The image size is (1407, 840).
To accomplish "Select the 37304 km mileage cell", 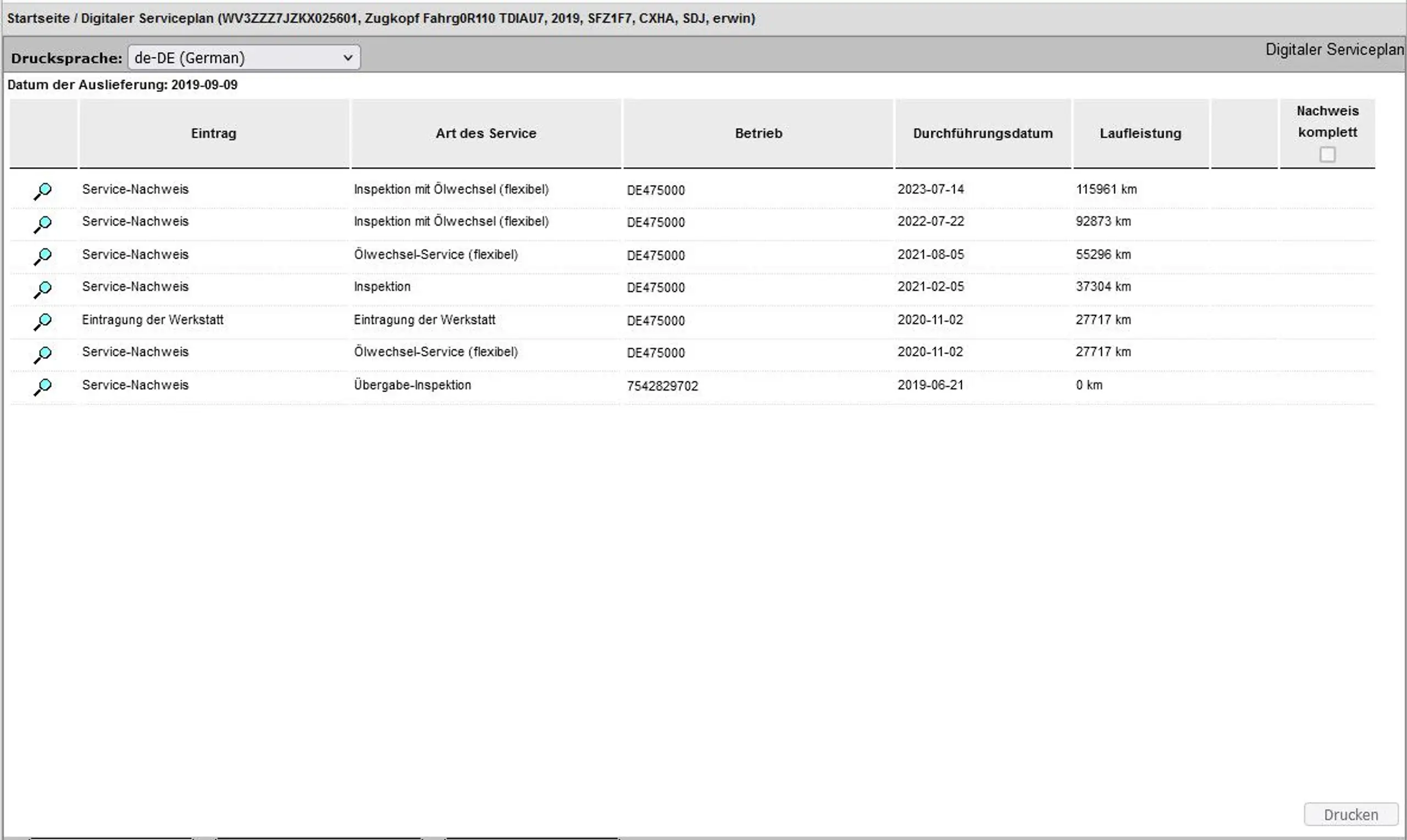I will (x=1103, y=286).
